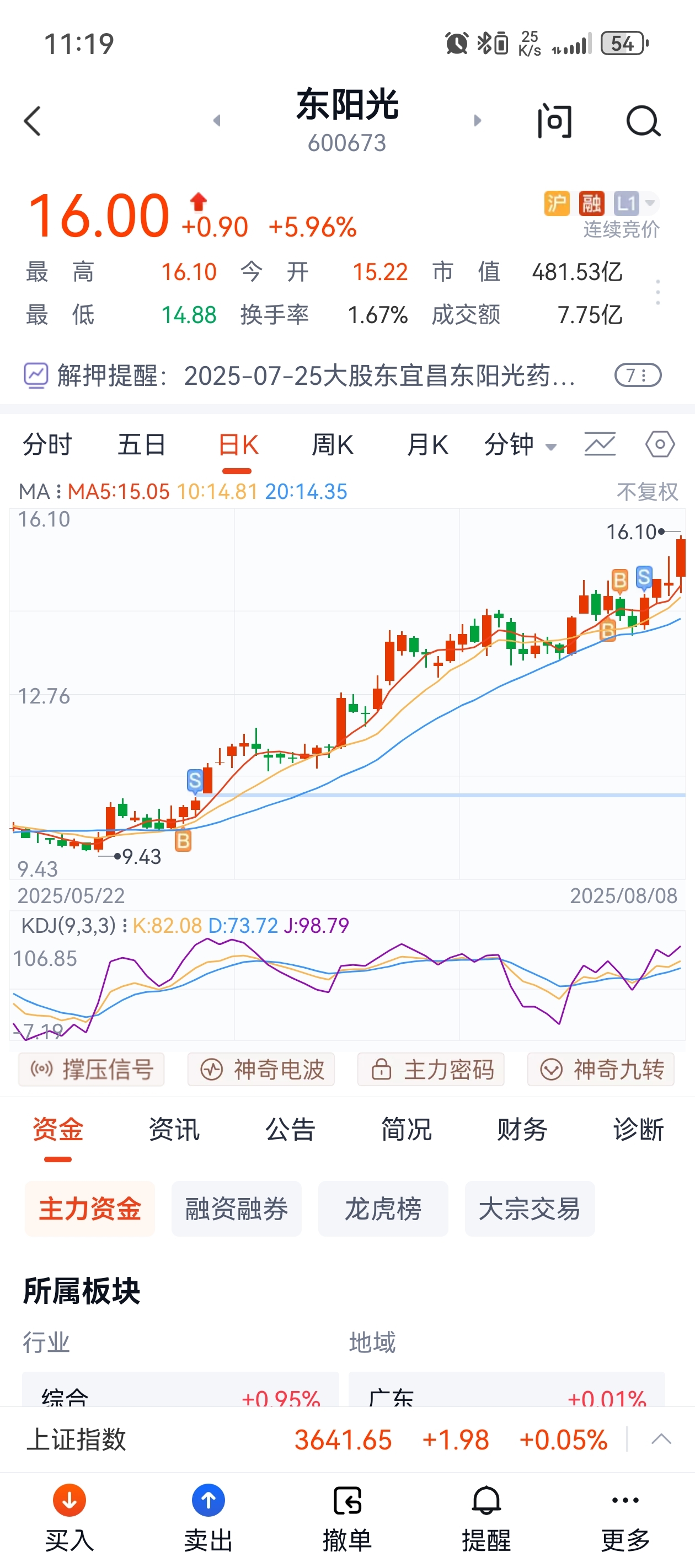Viewport: 695px width, 1568px height.
Task: Tap the 市值 481.53亿 value
Action: pyautogui.click(x=577, y=272)
